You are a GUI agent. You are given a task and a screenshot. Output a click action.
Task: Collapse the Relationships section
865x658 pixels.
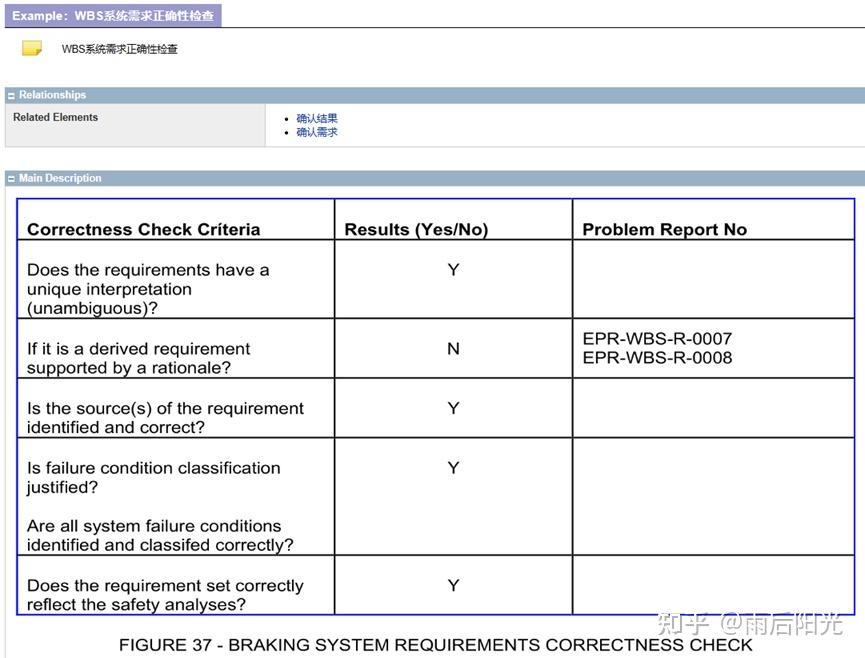[x=11, y=95]
